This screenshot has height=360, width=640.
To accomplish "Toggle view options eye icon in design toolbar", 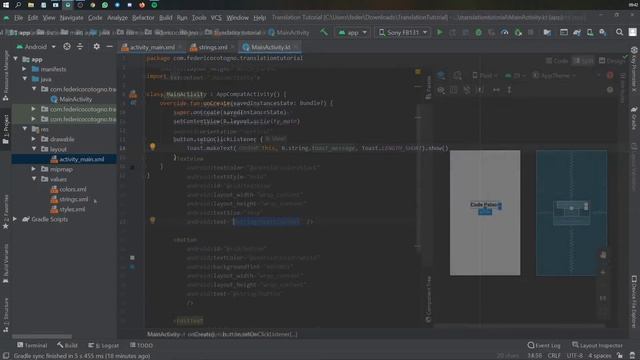I will click(441, 90).
